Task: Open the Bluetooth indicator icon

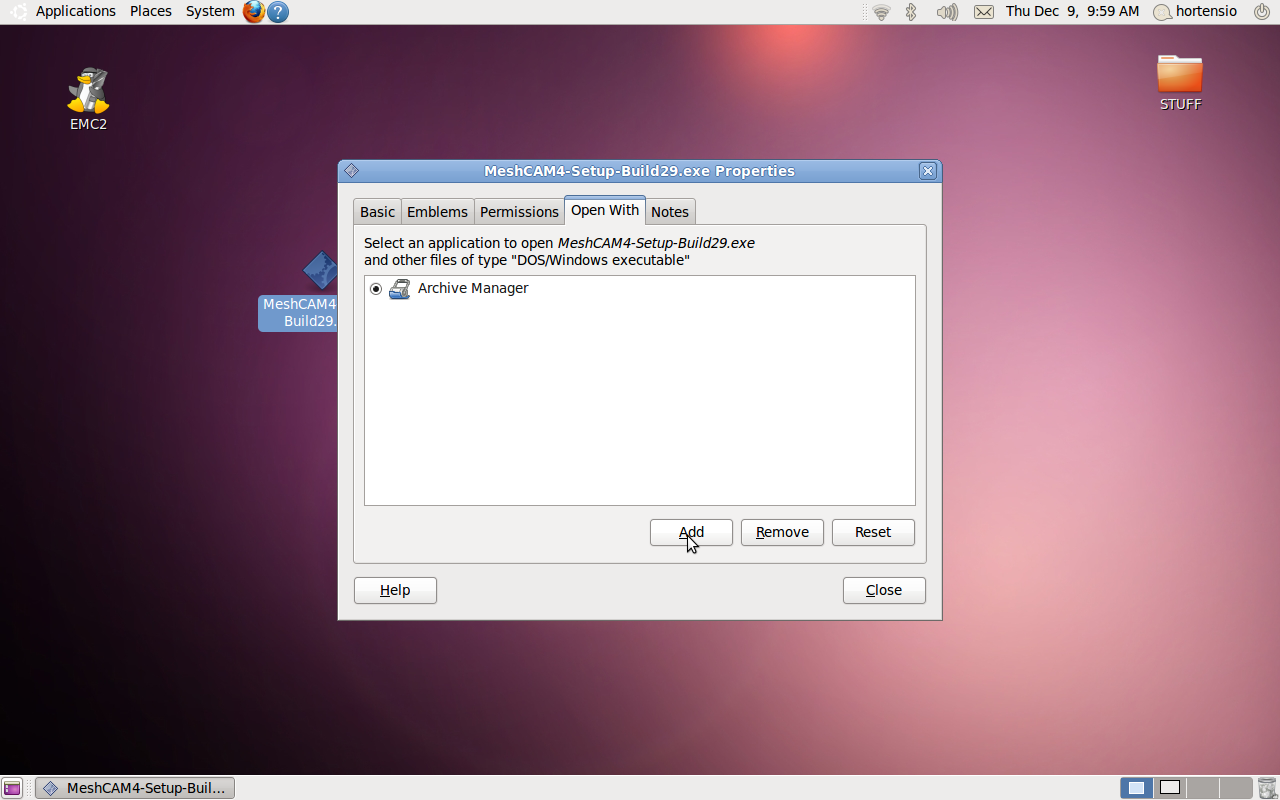Action: tap(911, 12)
